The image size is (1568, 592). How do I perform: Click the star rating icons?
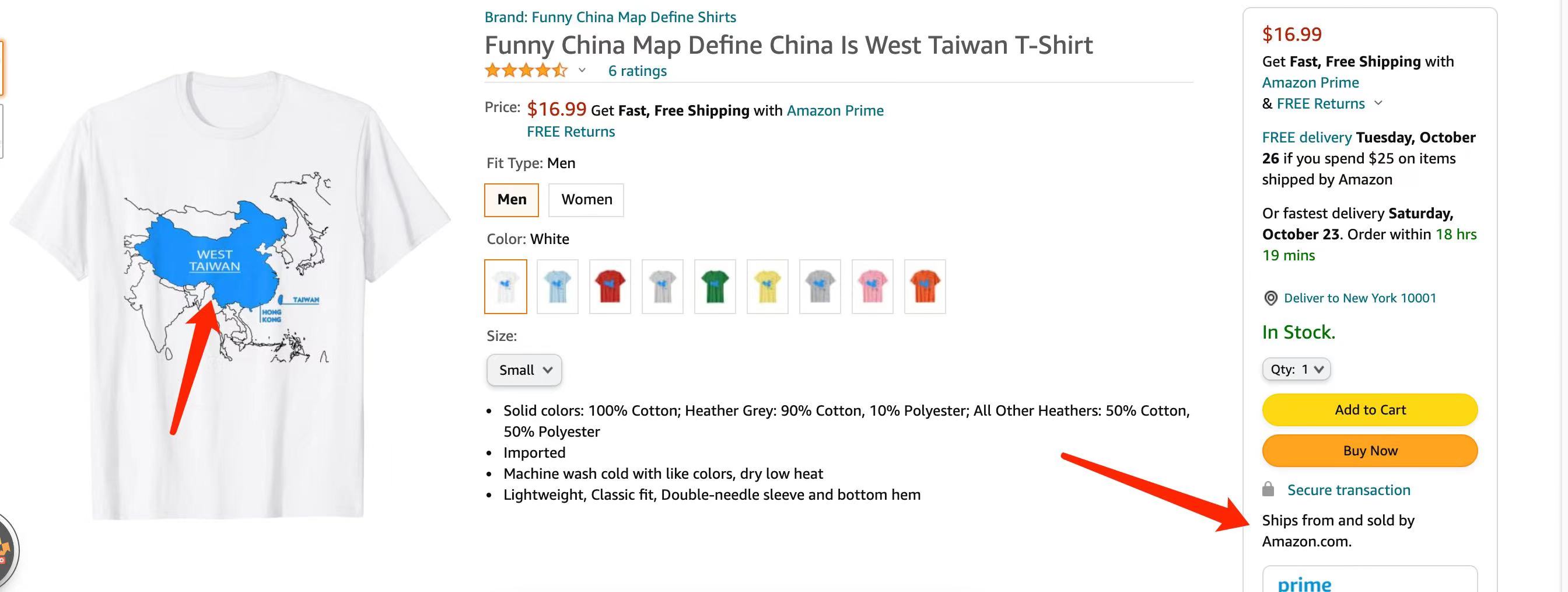tap(526, 71)
